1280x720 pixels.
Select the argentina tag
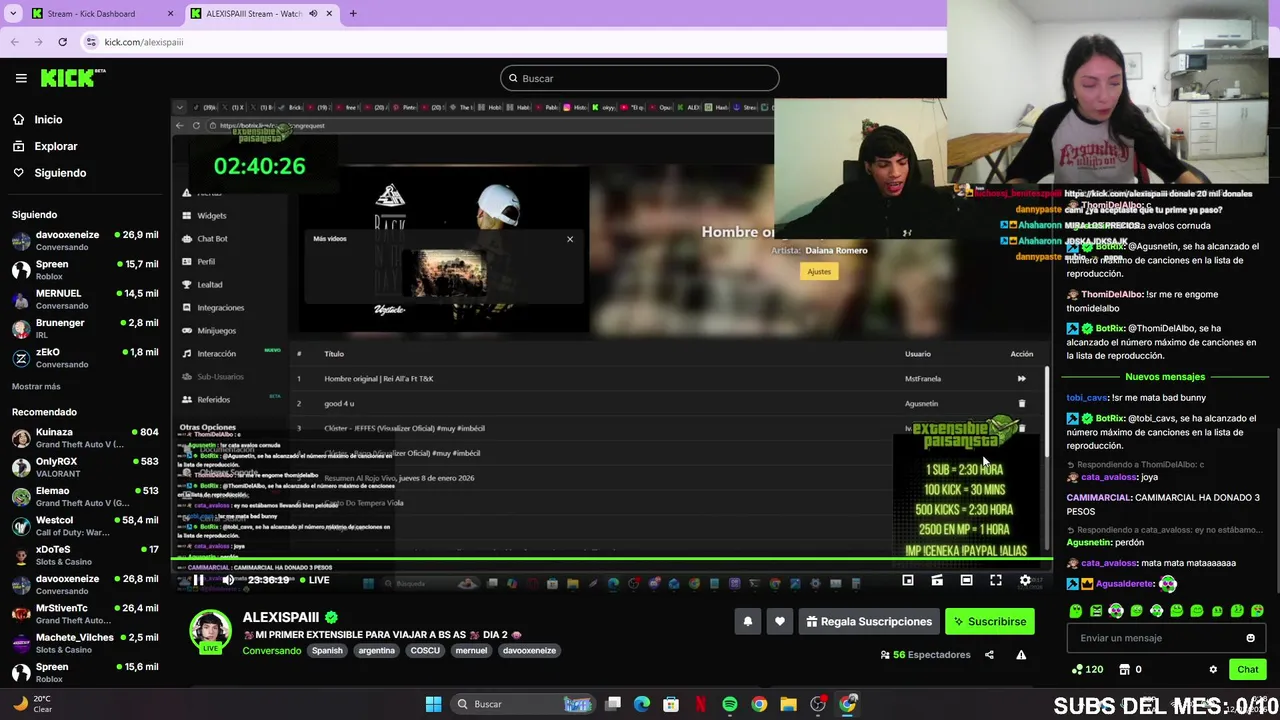coord(377,650)
